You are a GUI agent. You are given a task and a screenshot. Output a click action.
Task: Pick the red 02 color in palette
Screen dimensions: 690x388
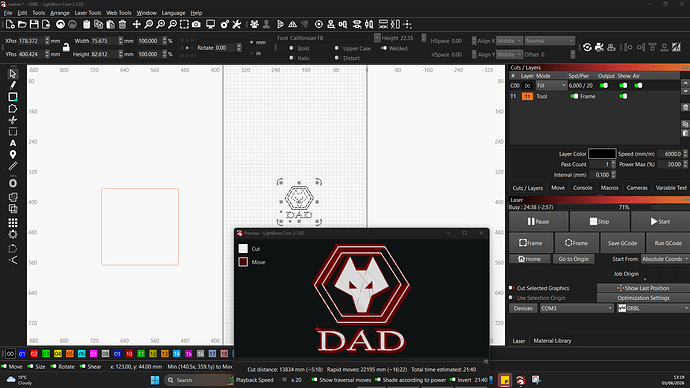click(34, 353)
